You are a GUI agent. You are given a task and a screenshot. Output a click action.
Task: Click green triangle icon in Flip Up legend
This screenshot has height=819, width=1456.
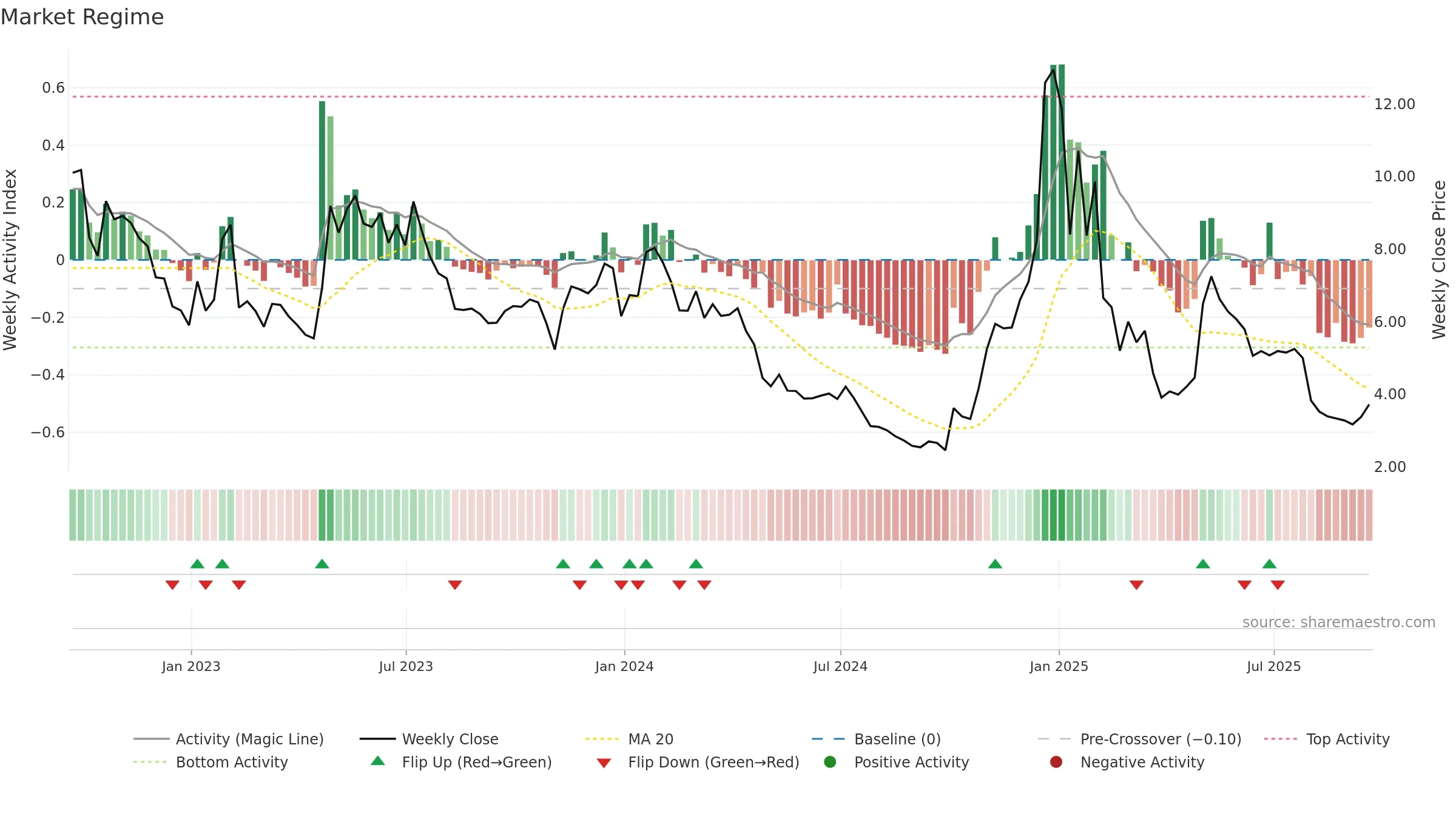click(378, 761)
